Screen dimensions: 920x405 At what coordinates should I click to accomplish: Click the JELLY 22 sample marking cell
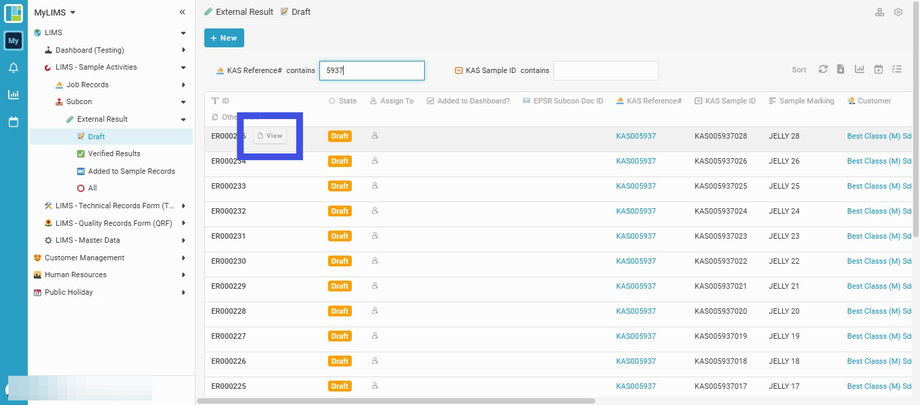tap(784, 261)
